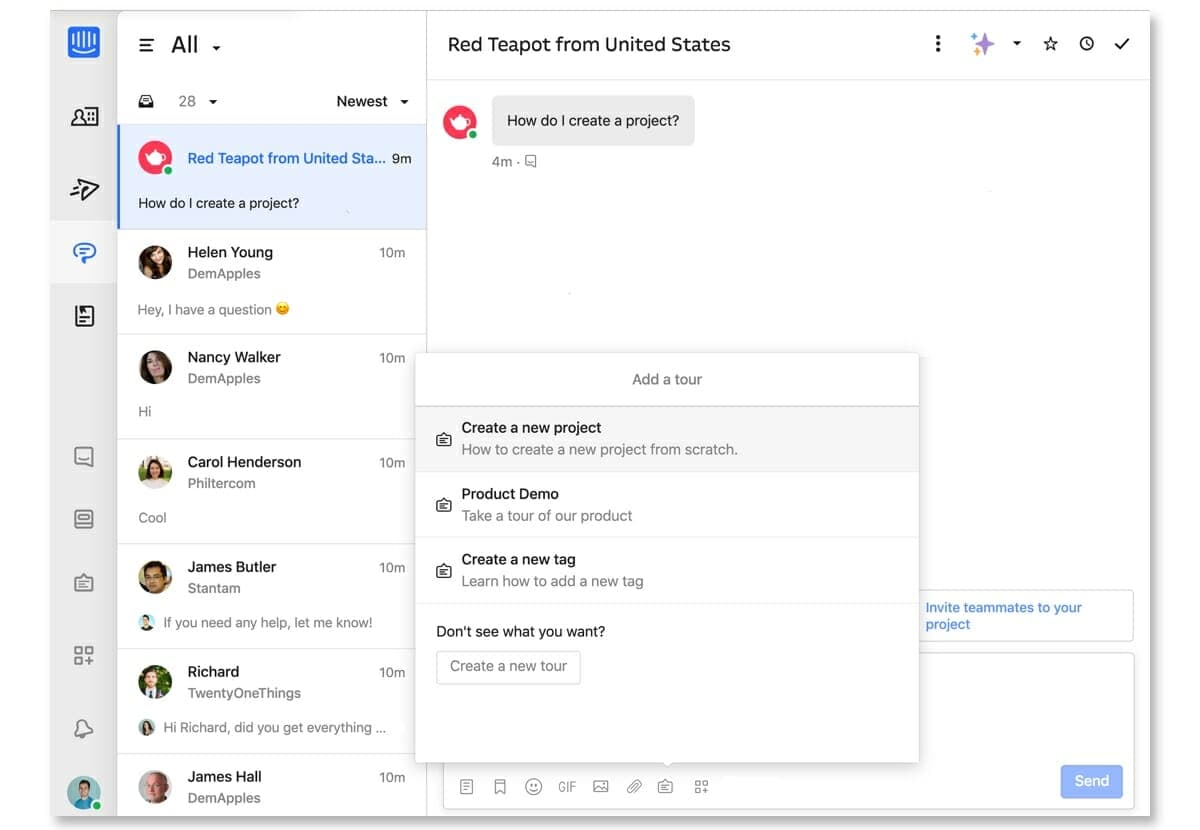This screenshot has width=1200, height=830.
Task: Star this conversation as priority
Action: click(x=1050, y=44)
